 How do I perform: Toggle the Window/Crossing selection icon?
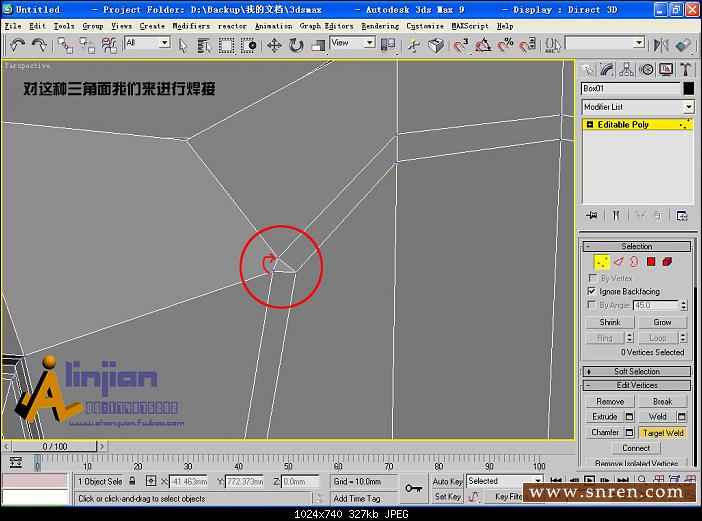[x=248, y=45]
